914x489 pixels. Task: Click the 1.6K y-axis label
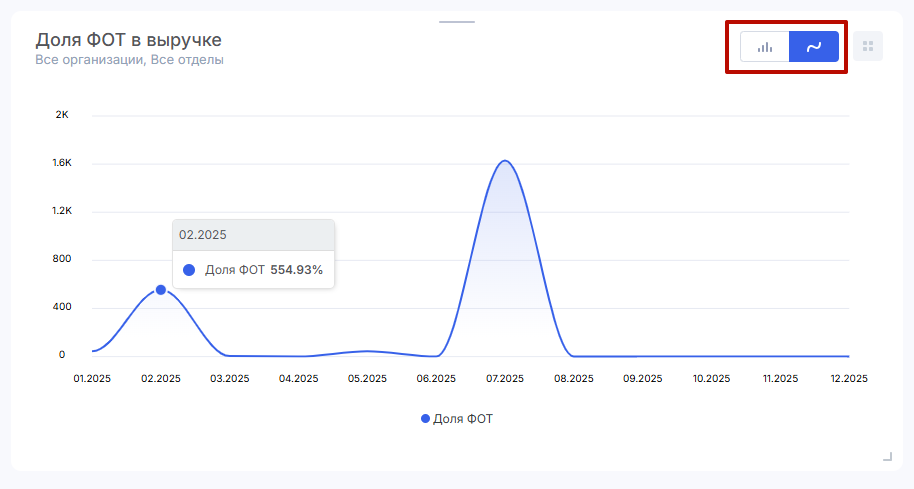pos(62,163)
